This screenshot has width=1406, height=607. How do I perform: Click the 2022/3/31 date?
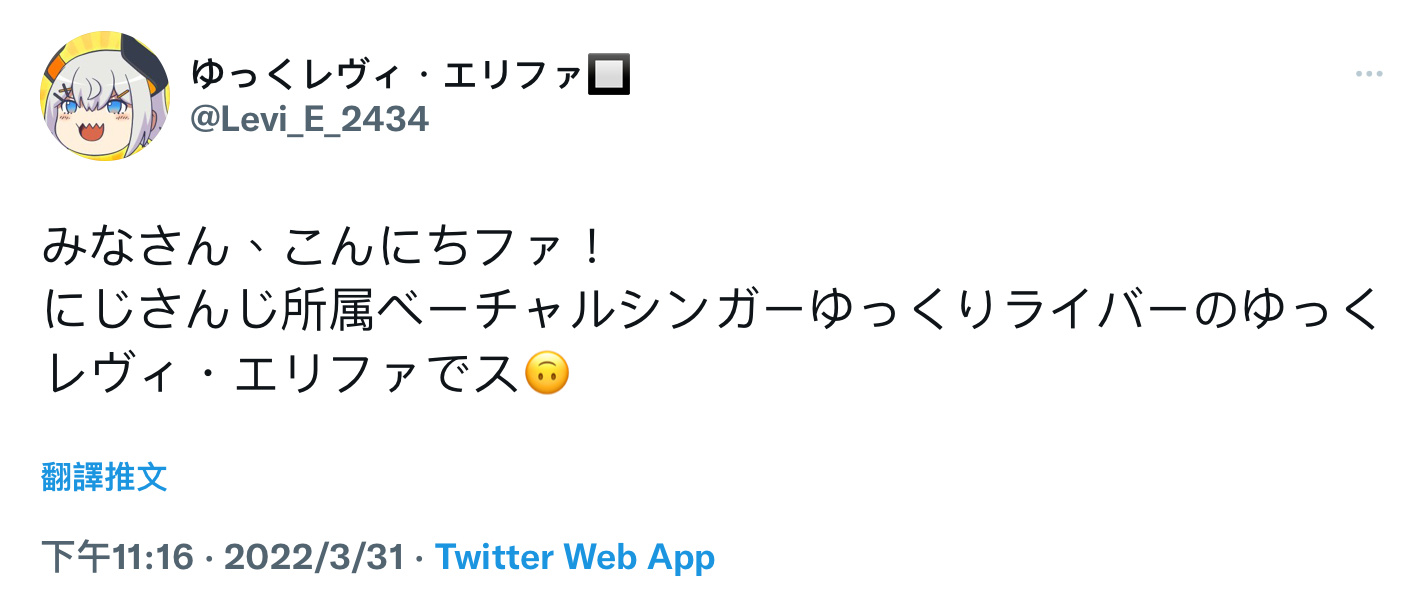pos(314,557)
